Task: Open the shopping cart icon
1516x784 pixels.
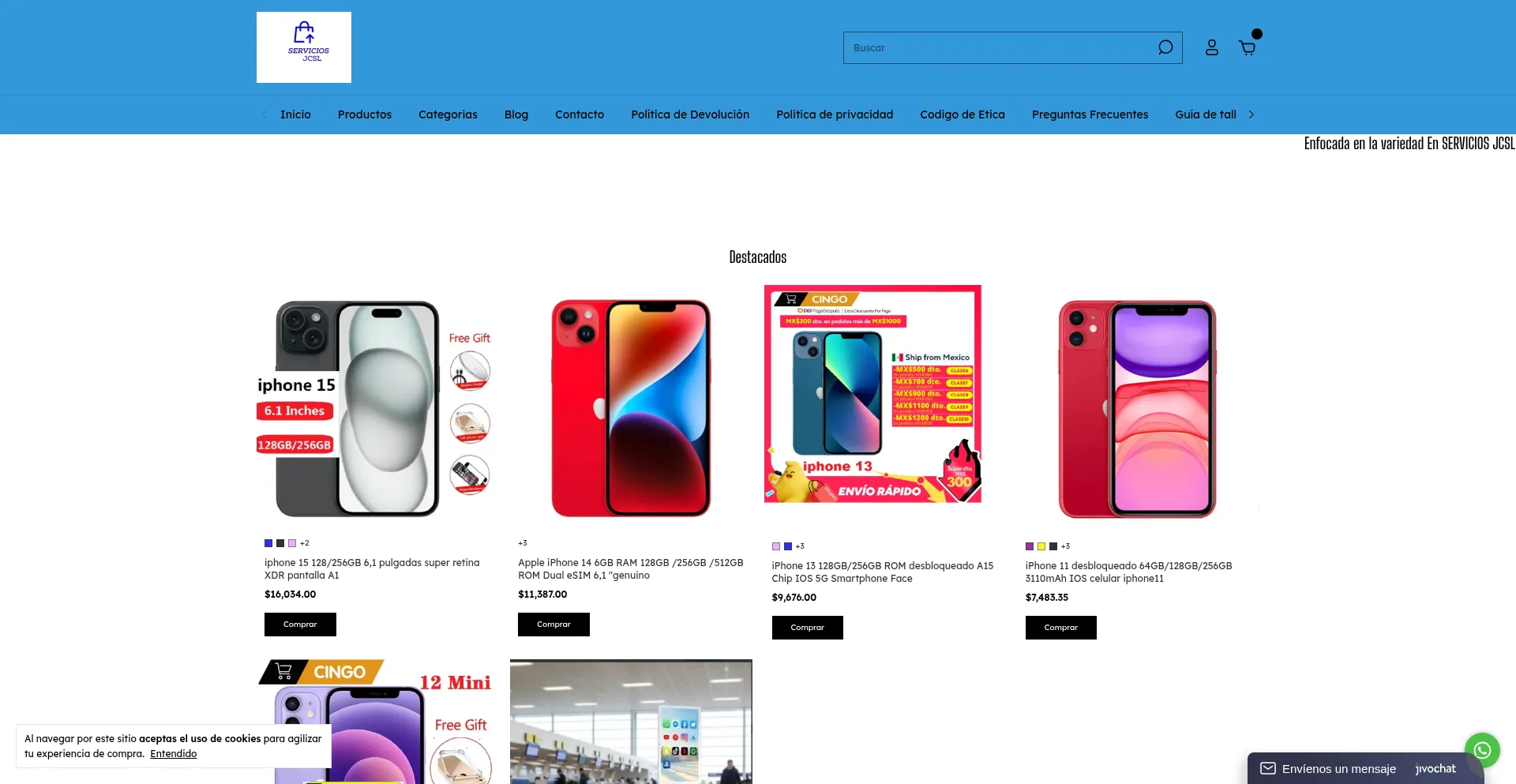Action: click(x=1248, y=47)
